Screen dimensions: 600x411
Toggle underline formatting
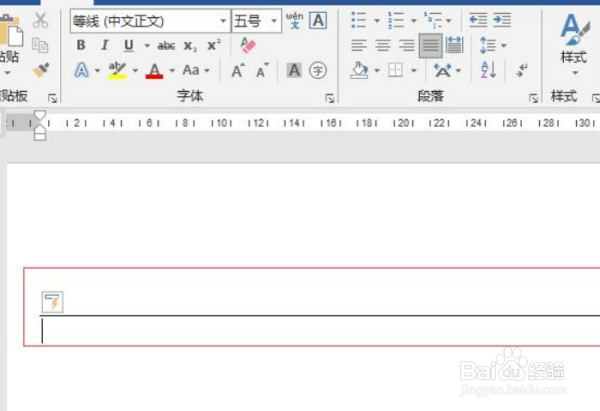(x=129, y=46)
